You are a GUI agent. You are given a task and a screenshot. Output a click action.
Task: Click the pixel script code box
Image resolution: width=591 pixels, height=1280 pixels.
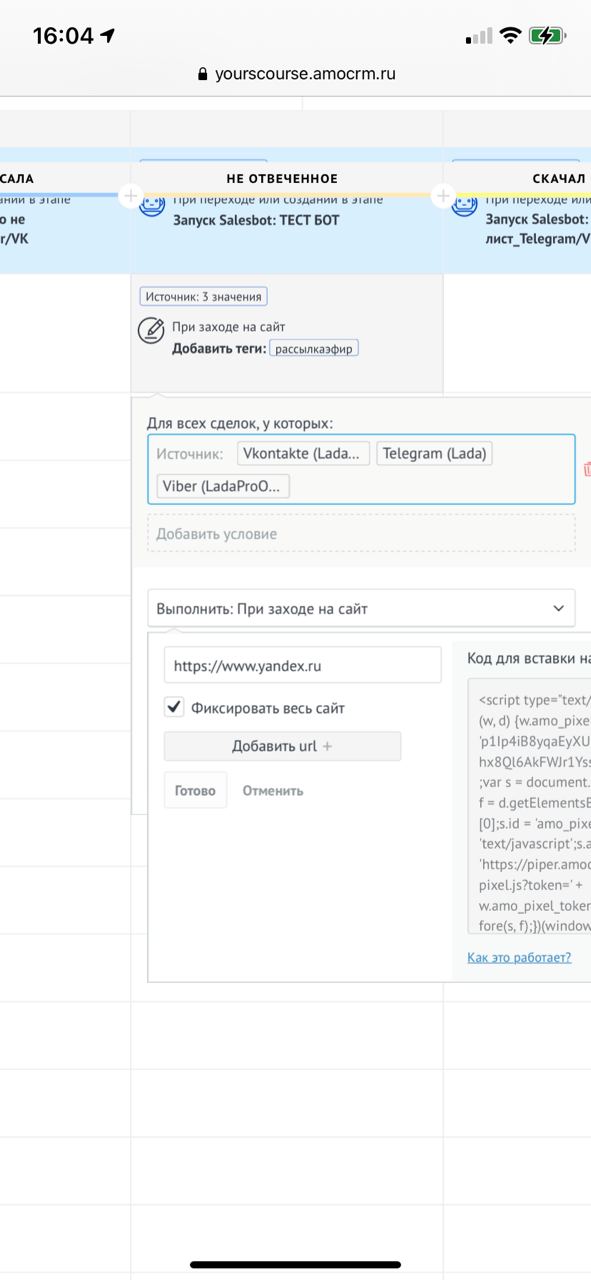point(529,806)
